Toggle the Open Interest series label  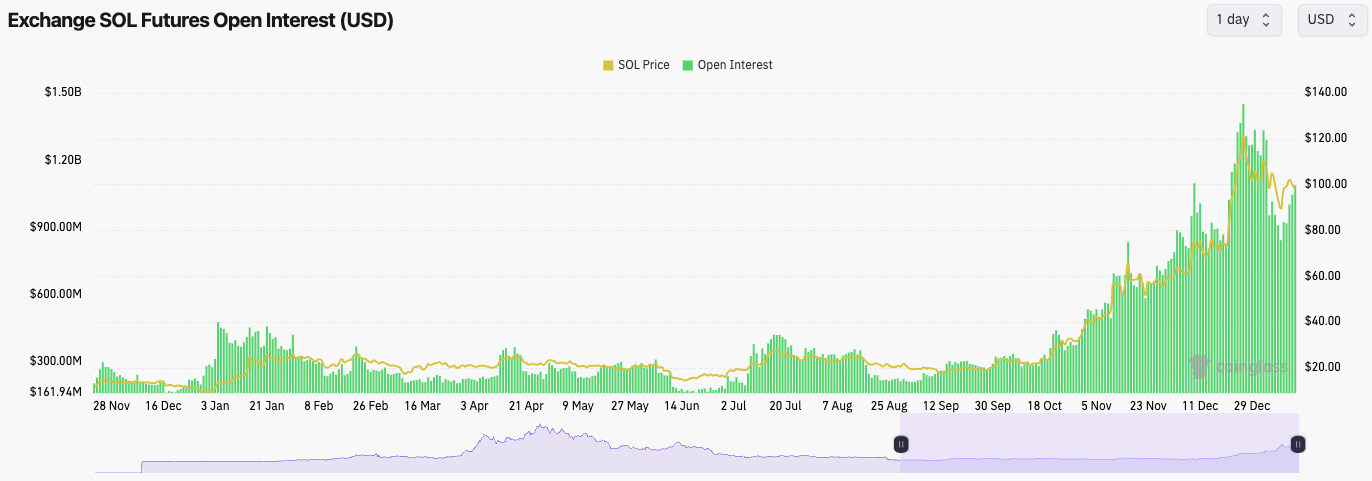(x=735, y=65)
